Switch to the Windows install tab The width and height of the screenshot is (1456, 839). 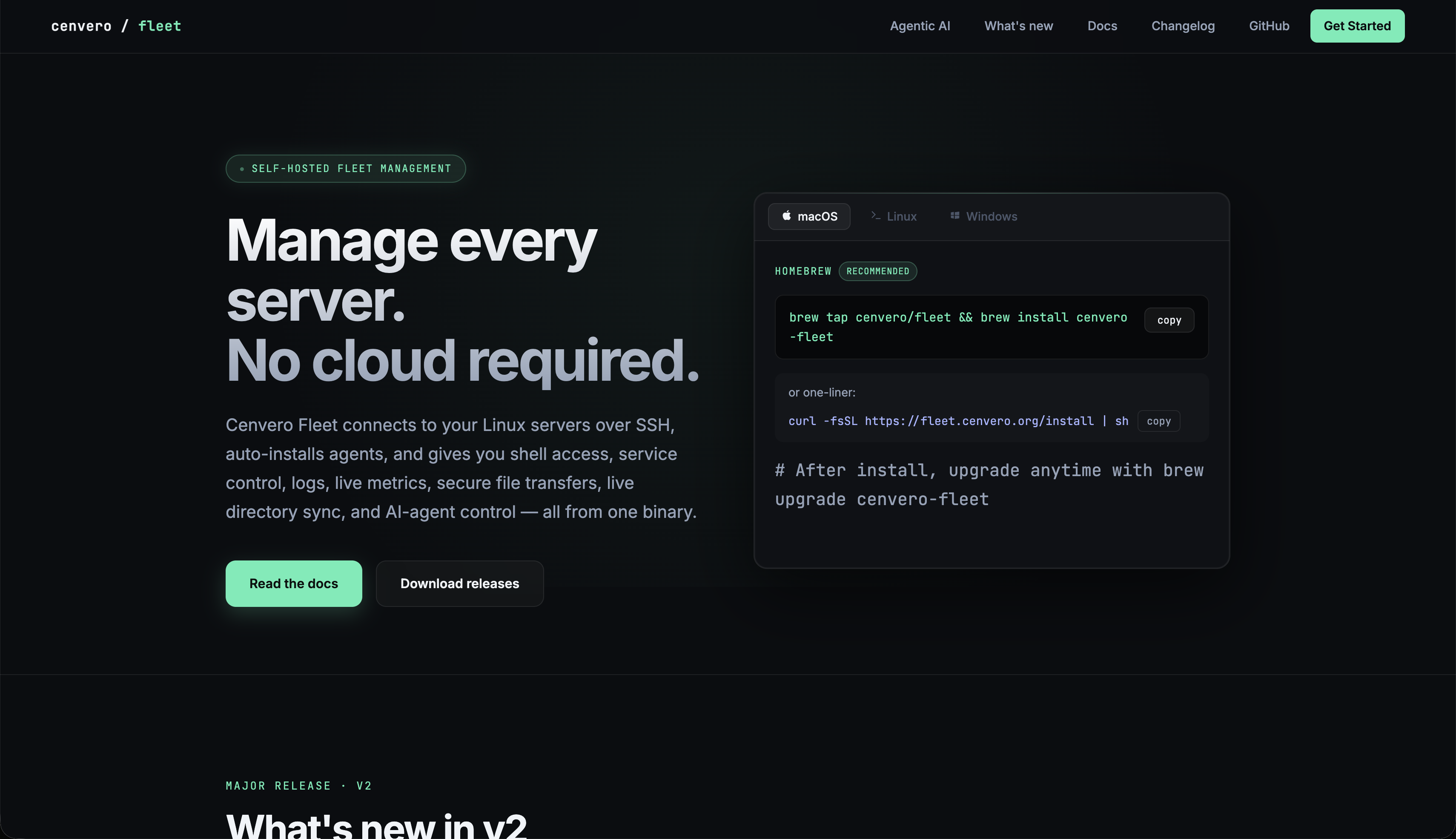[x=984, y=217]
